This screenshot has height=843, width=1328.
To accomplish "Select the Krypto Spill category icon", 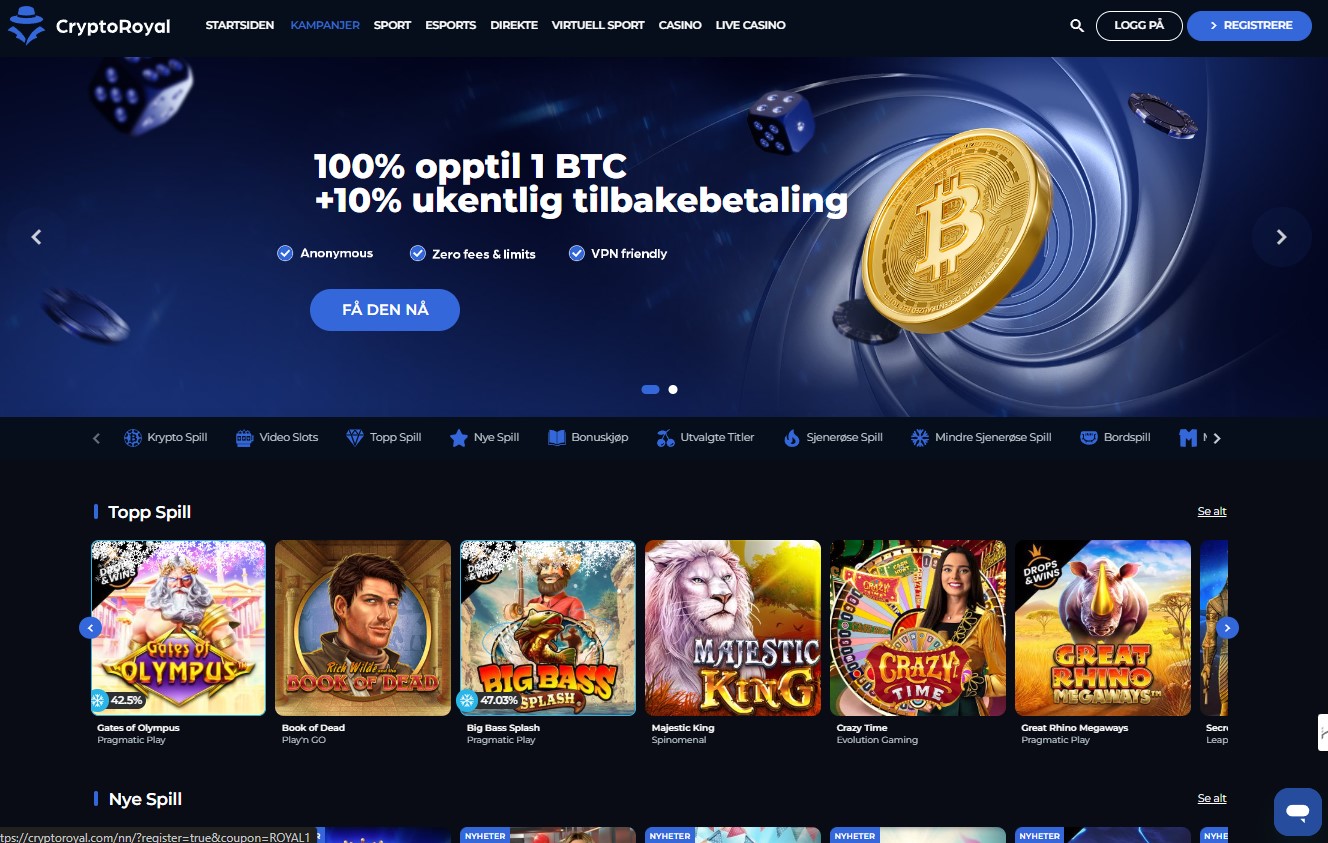I will click(x=133, y=438).
